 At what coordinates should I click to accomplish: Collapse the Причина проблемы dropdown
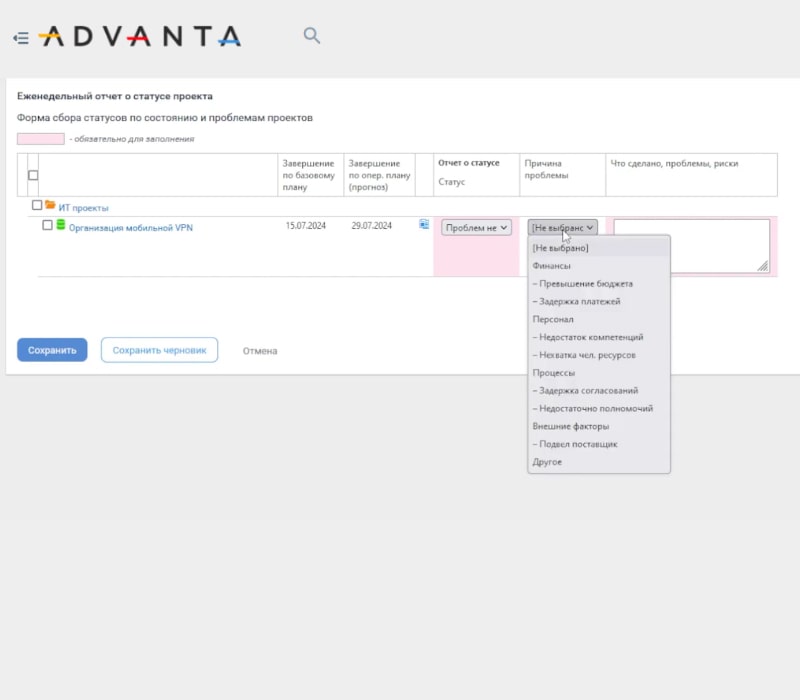click(562, 228)
